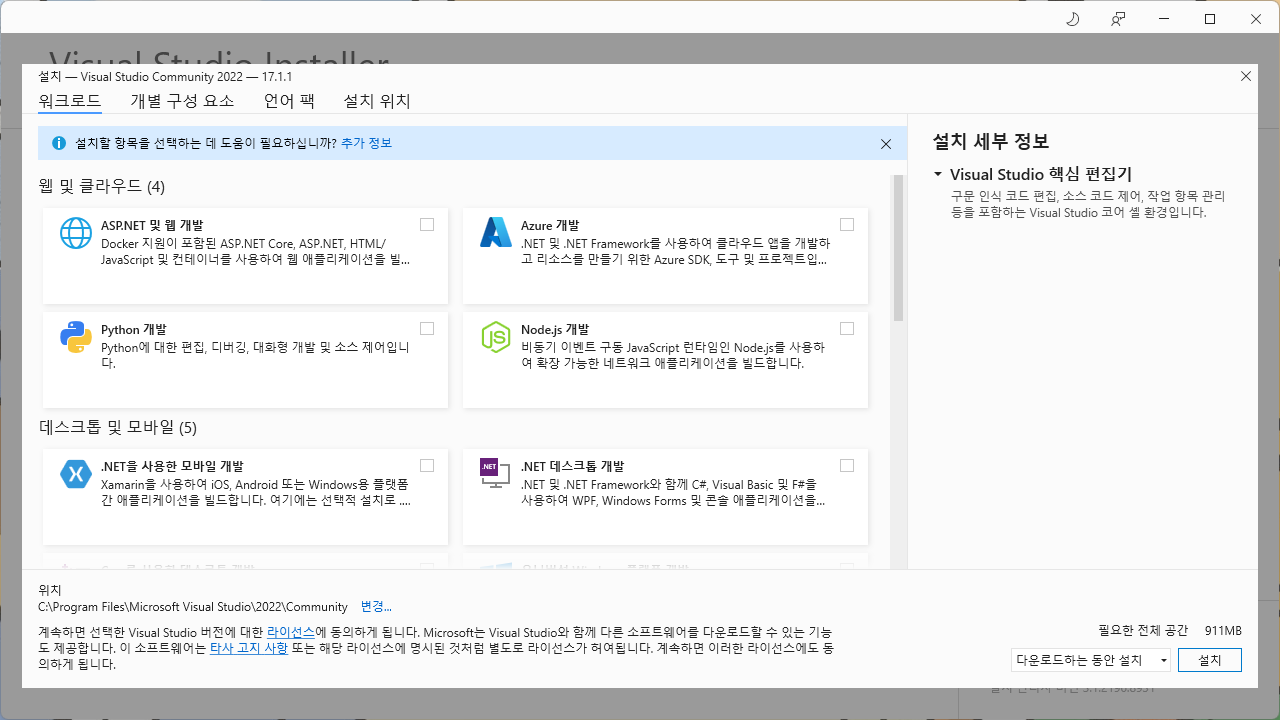Click the Xamarin .NET mobile development icon
The width and height of the screenshot is (1280, 720).
point(76,474)
